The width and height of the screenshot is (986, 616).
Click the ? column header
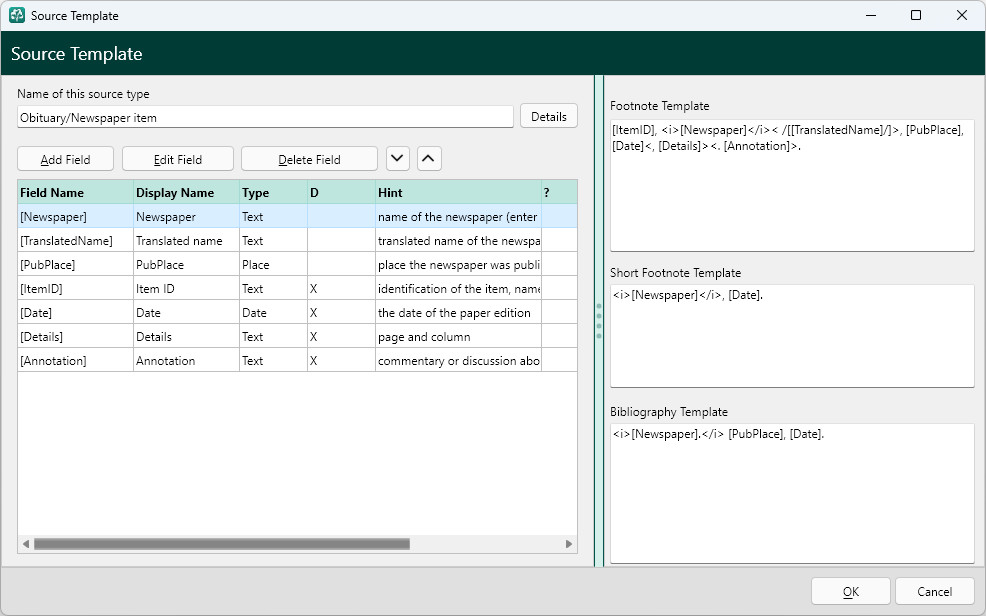tap(559, 192)
